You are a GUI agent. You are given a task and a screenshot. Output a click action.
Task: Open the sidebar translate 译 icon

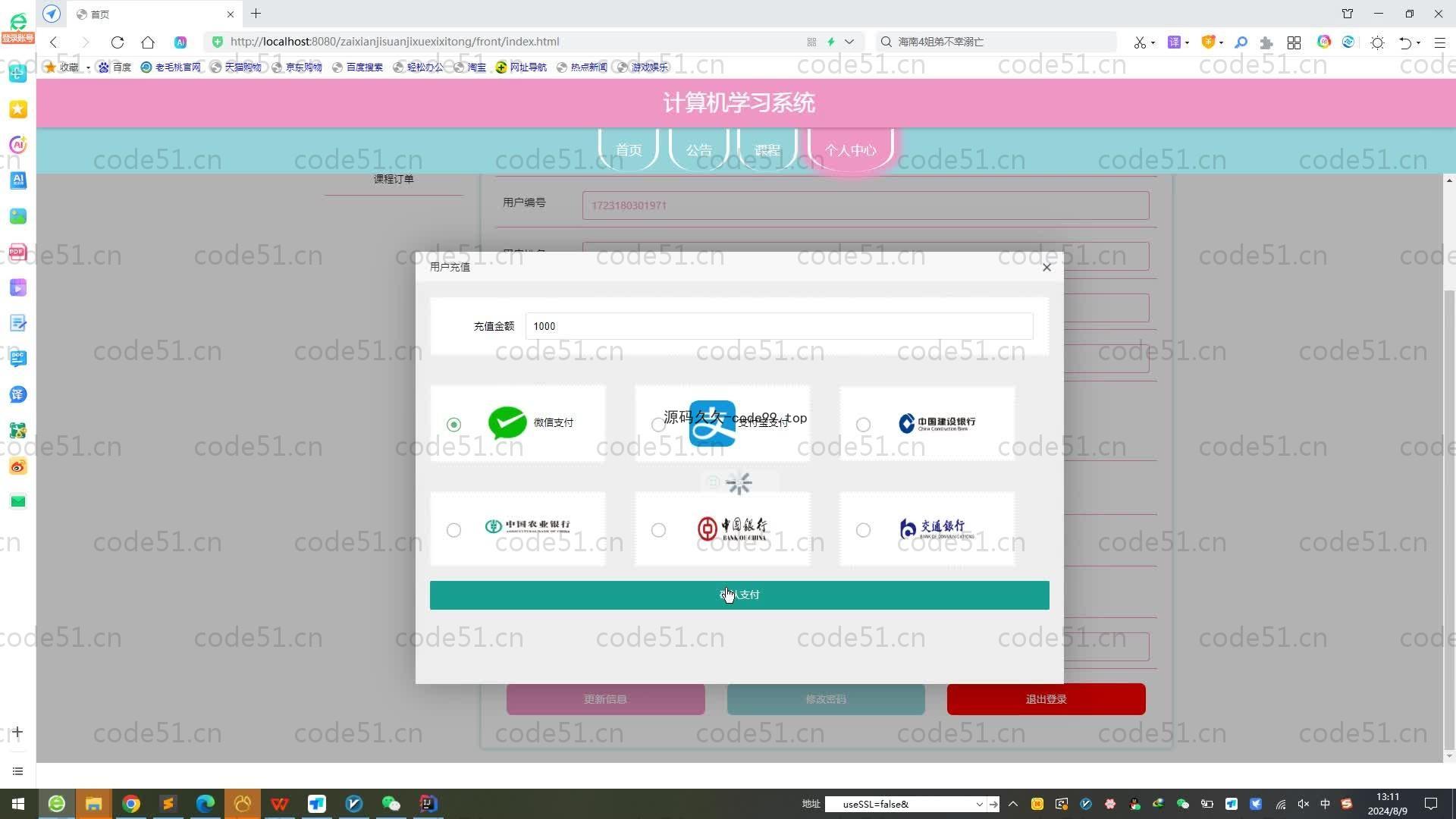click(18, 394)
